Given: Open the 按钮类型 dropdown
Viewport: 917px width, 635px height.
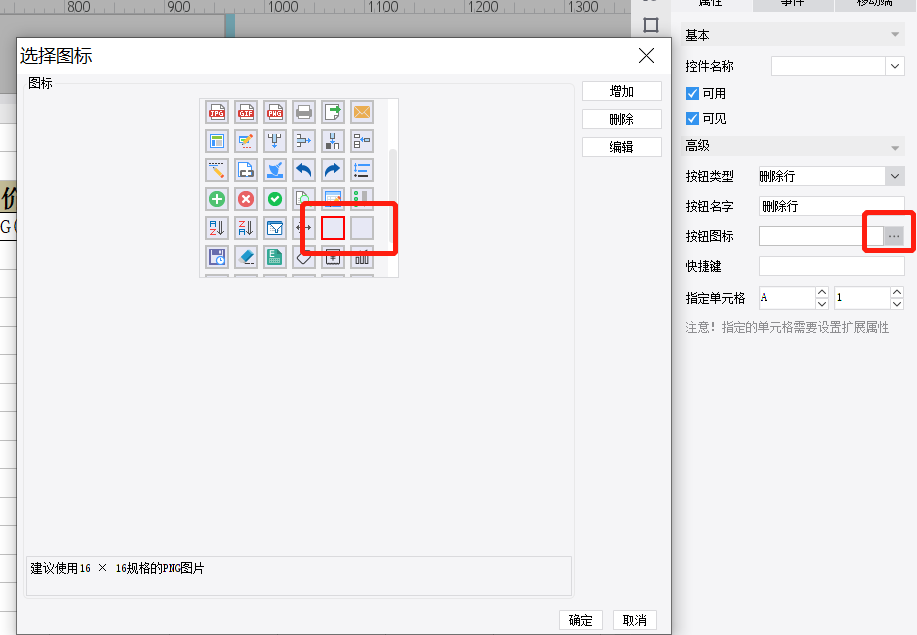Looking at the screenshot, I should 895,176.
